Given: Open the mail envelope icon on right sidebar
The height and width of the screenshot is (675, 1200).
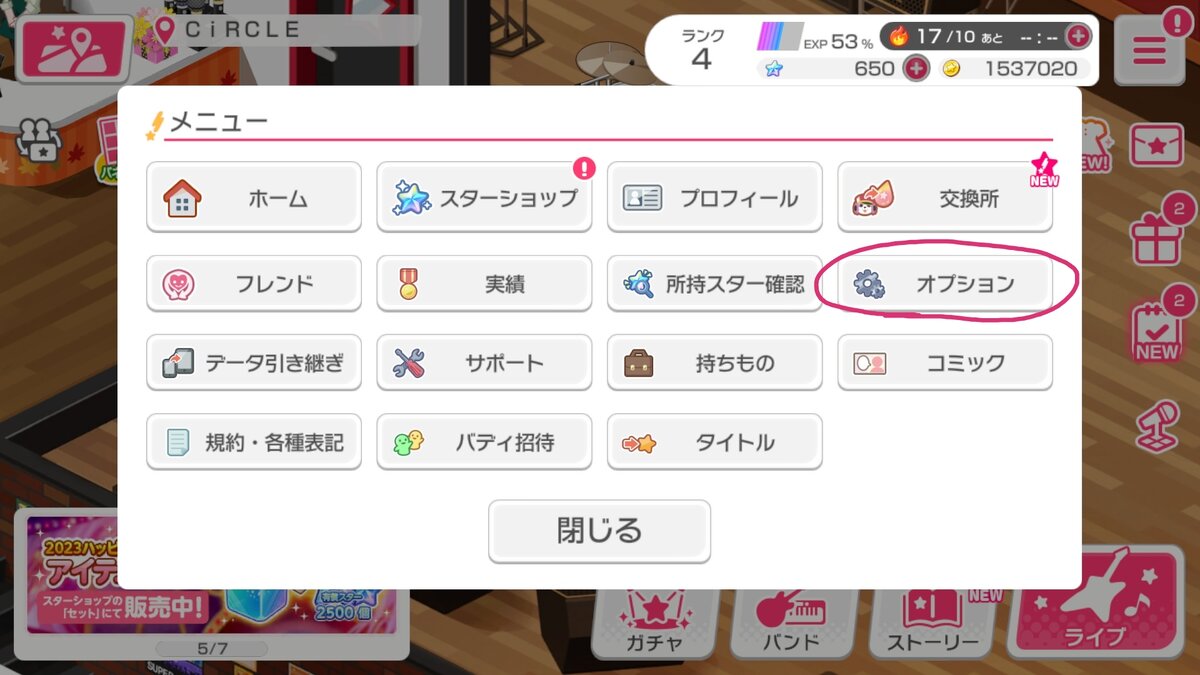Looking at the screenshot, I should click(1157, 146).
